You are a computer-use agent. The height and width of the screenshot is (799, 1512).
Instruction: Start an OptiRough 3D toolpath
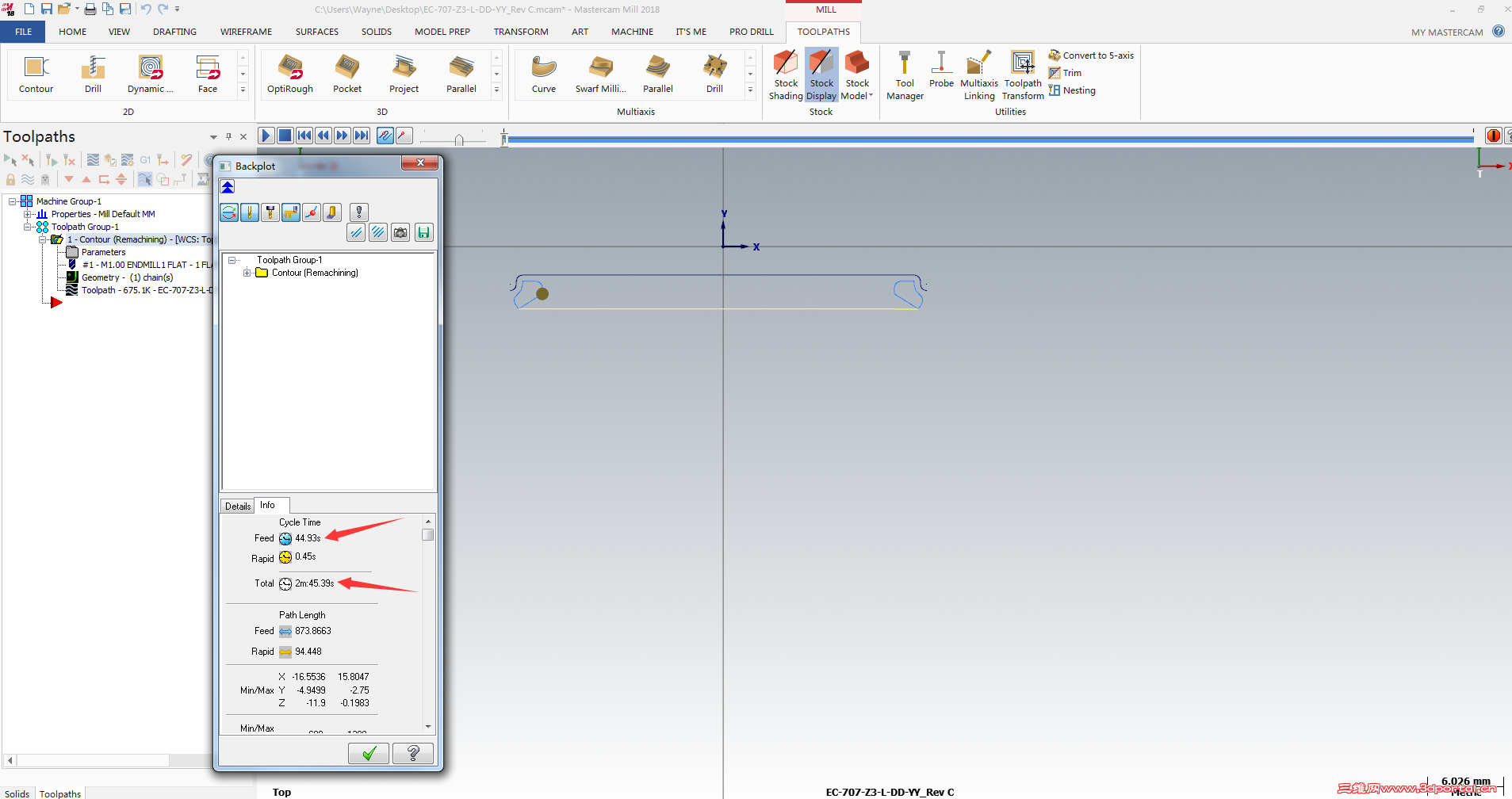tap(289, 75)
